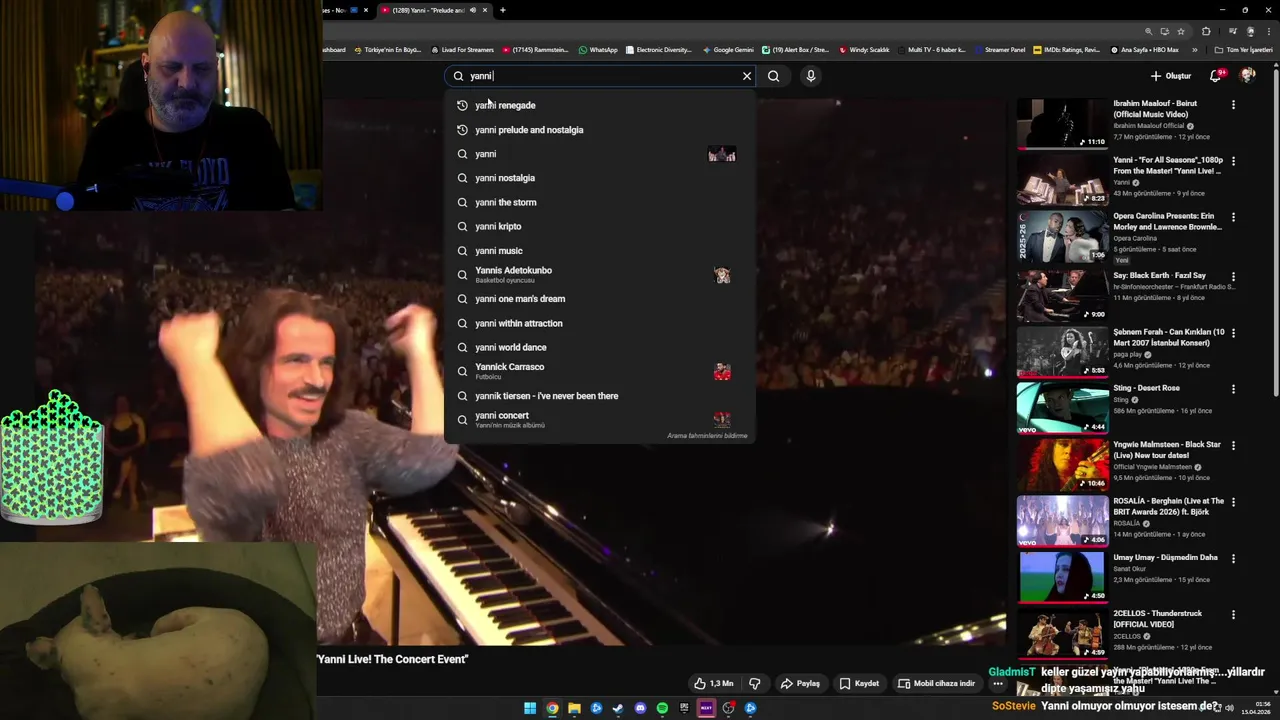Screen dimensions: 1280x720
Task: Open the account avatar menu
Action: click(x=1247, y=76)
